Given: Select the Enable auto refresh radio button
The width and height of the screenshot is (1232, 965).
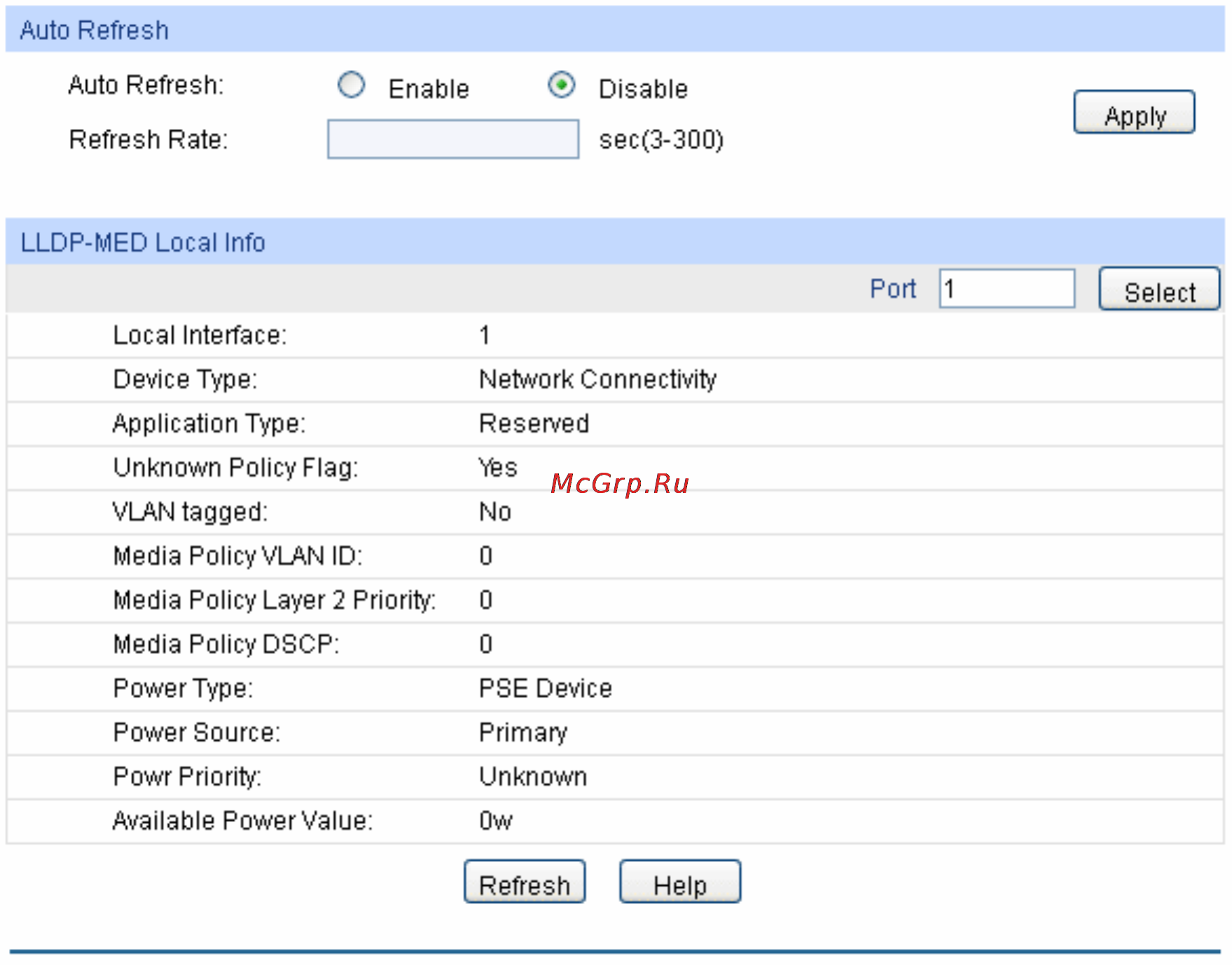Looking at the screenshot, I should 351,85.
